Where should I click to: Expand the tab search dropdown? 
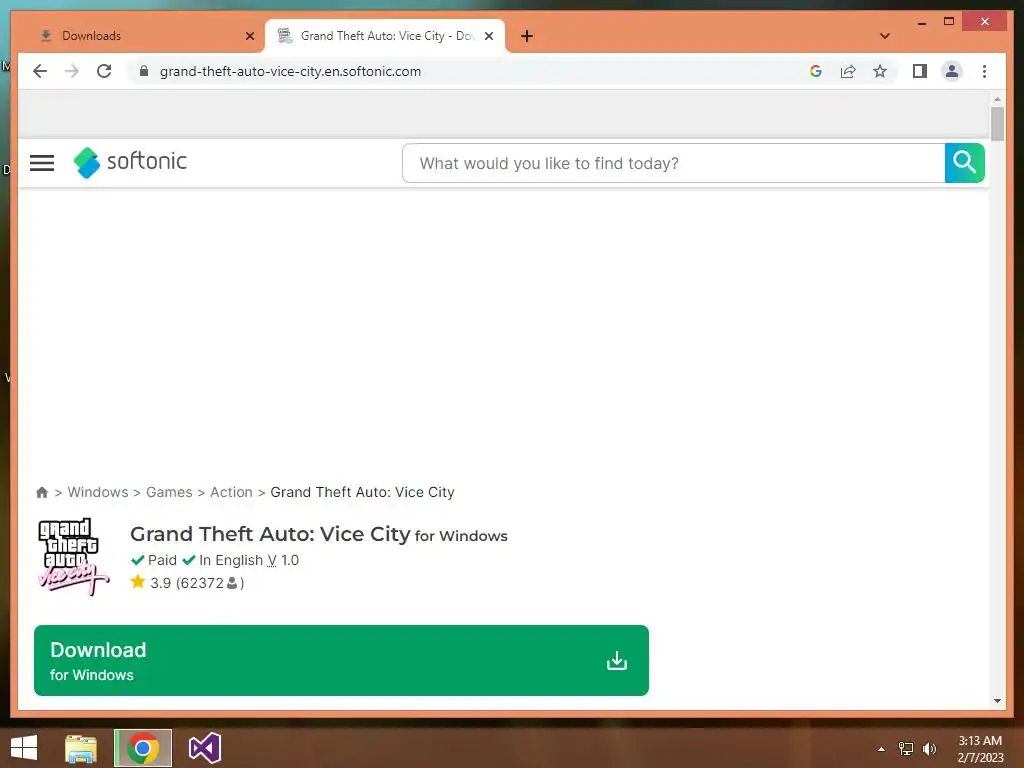point(885,36)
